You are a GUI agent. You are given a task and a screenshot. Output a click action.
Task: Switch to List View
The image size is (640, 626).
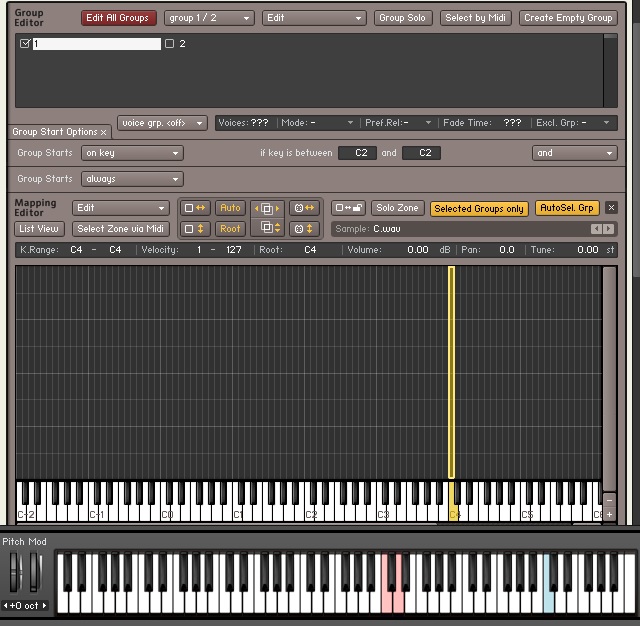point(39,229)
